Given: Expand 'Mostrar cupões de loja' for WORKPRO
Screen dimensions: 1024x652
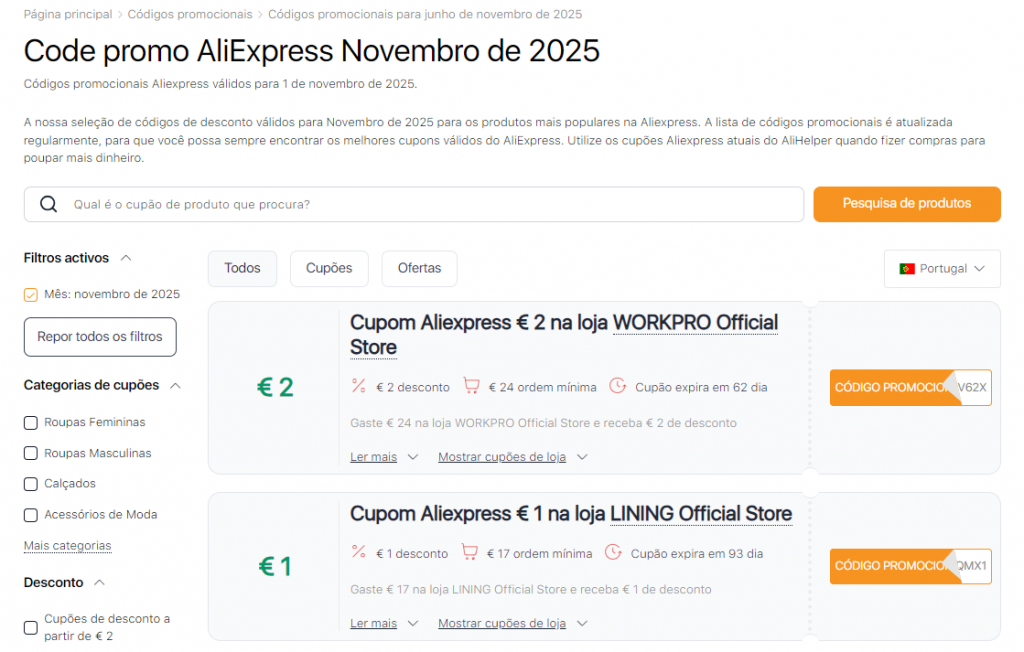Looking at the screenshot, I should [512, 457].
